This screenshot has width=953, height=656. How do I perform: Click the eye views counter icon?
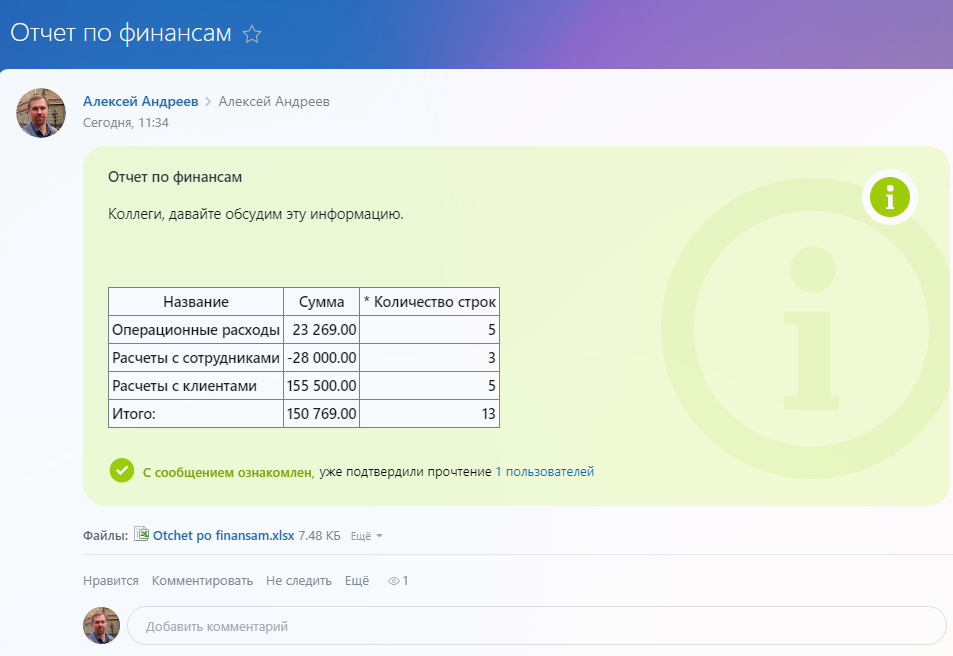click(x=394, y=581)
